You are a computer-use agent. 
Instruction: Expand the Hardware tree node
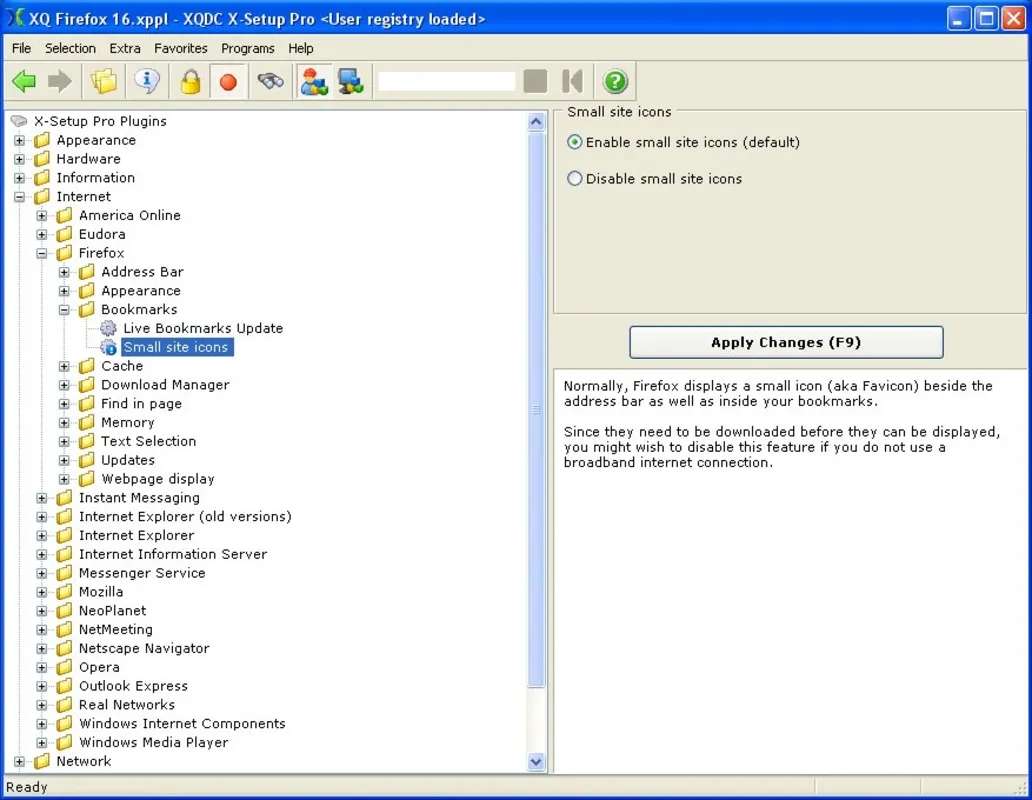click(19, 159)
